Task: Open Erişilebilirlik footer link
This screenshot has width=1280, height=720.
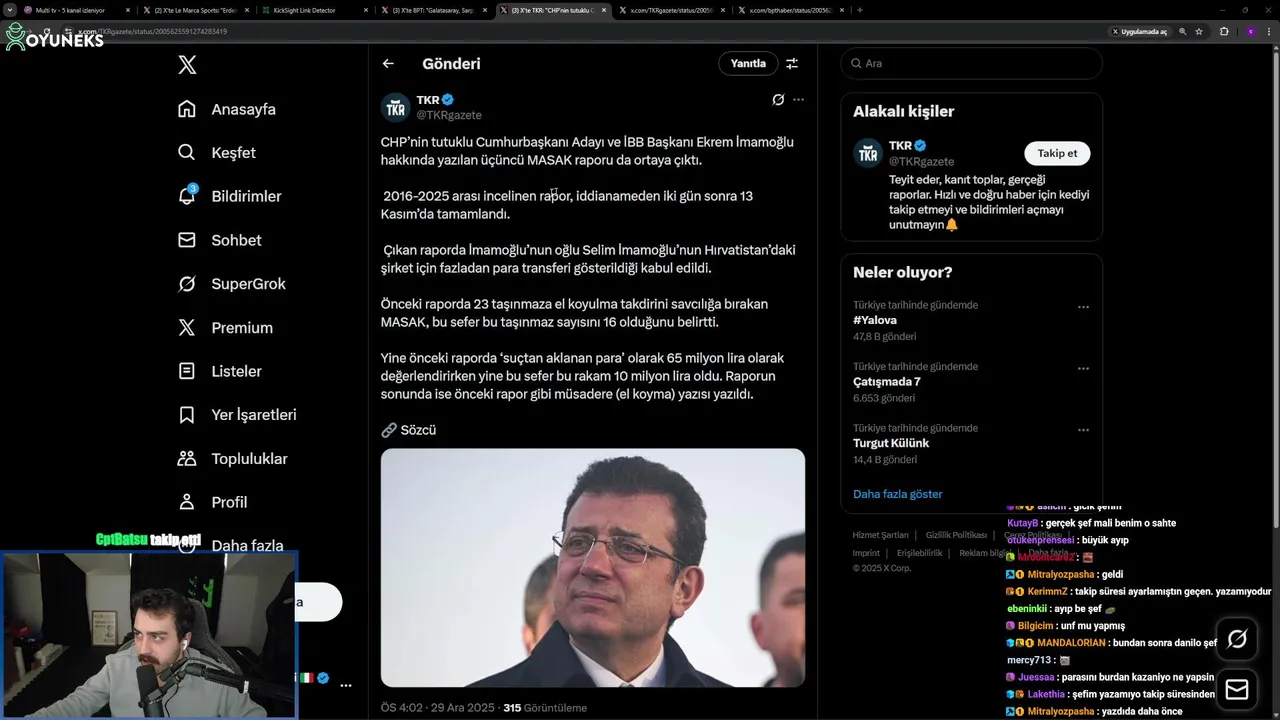Action: point(920,553)
